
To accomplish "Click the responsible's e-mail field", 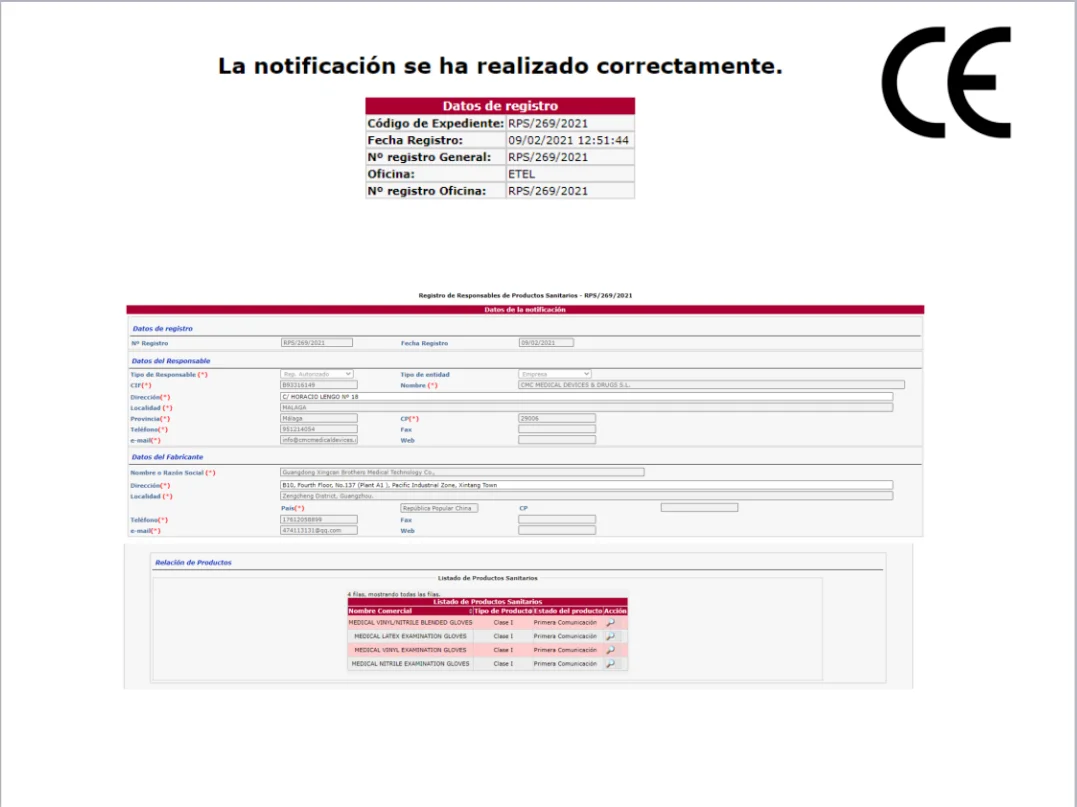I will [x=318, y=440].
